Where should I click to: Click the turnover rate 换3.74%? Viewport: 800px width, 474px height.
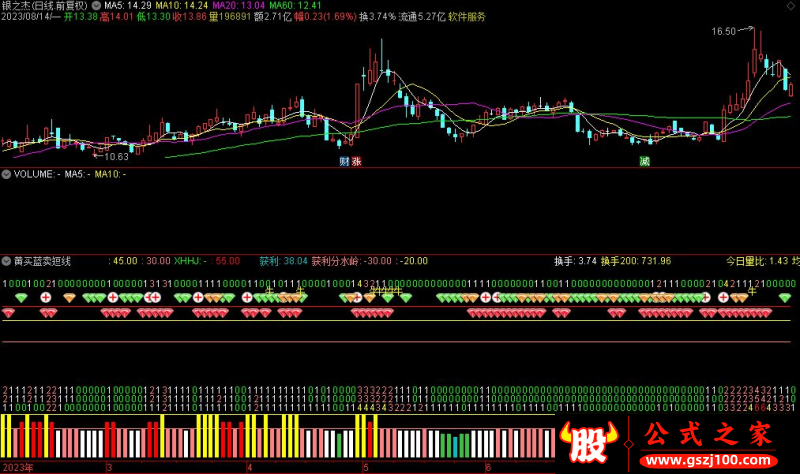(378, 17)
